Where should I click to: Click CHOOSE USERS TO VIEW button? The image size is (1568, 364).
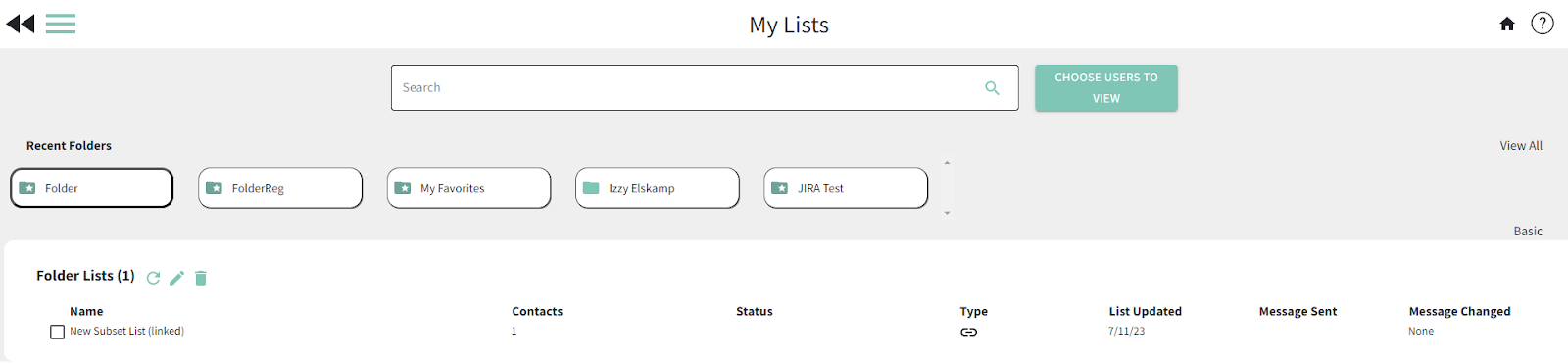(x=1106, y=88)
